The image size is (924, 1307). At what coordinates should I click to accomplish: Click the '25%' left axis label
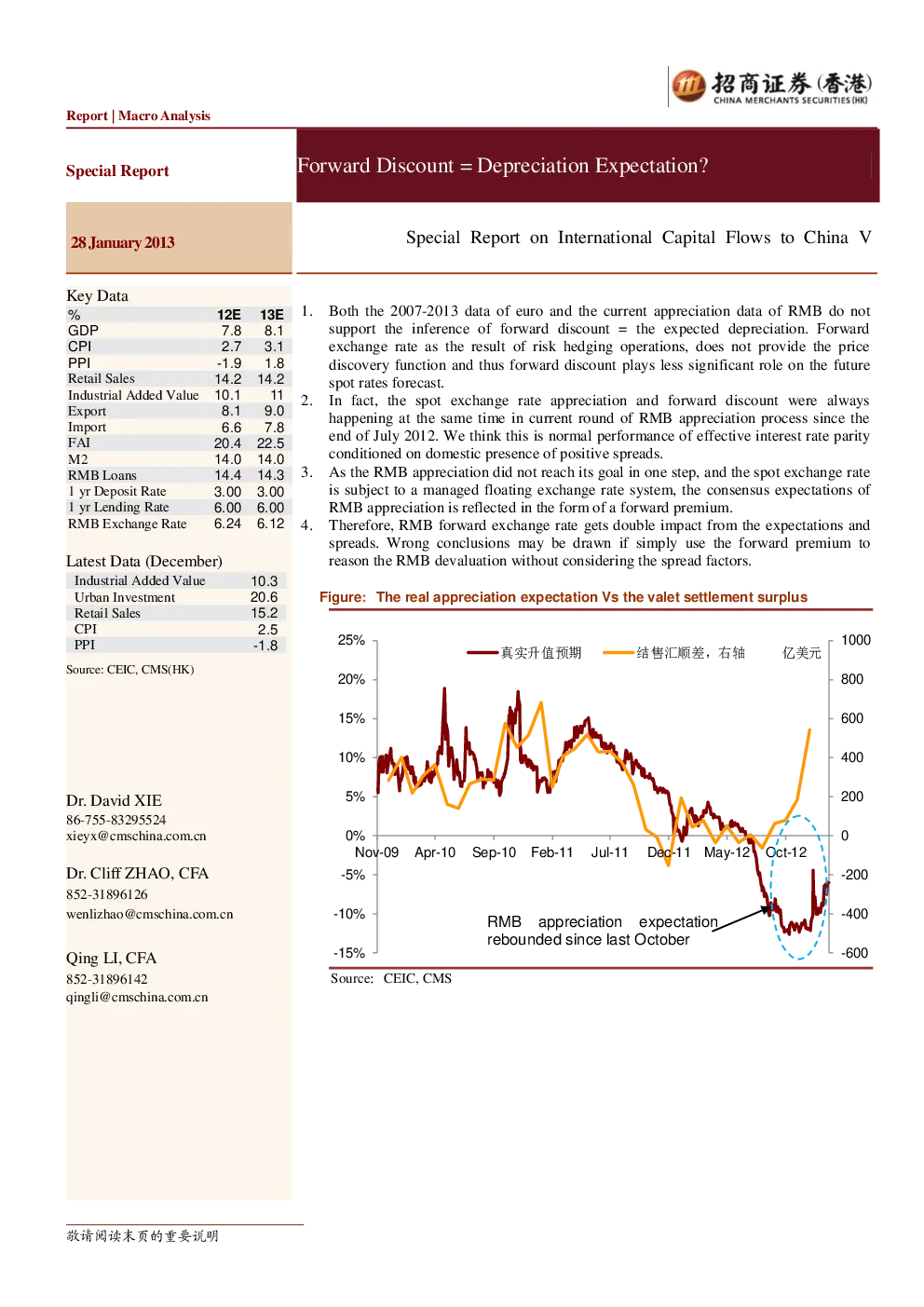(x=351, y=640)
